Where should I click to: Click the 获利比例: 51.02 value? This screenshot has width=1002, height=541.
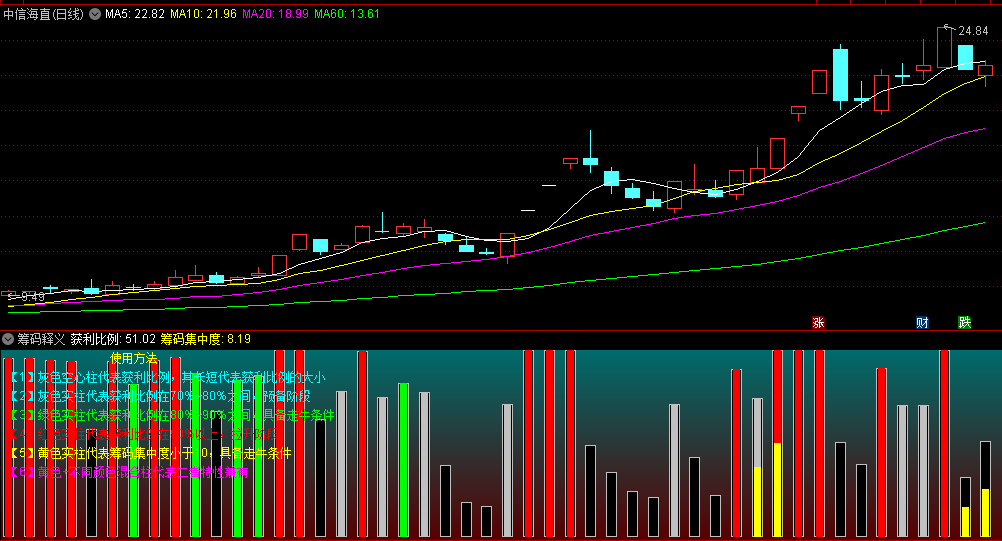click(113, 339)
